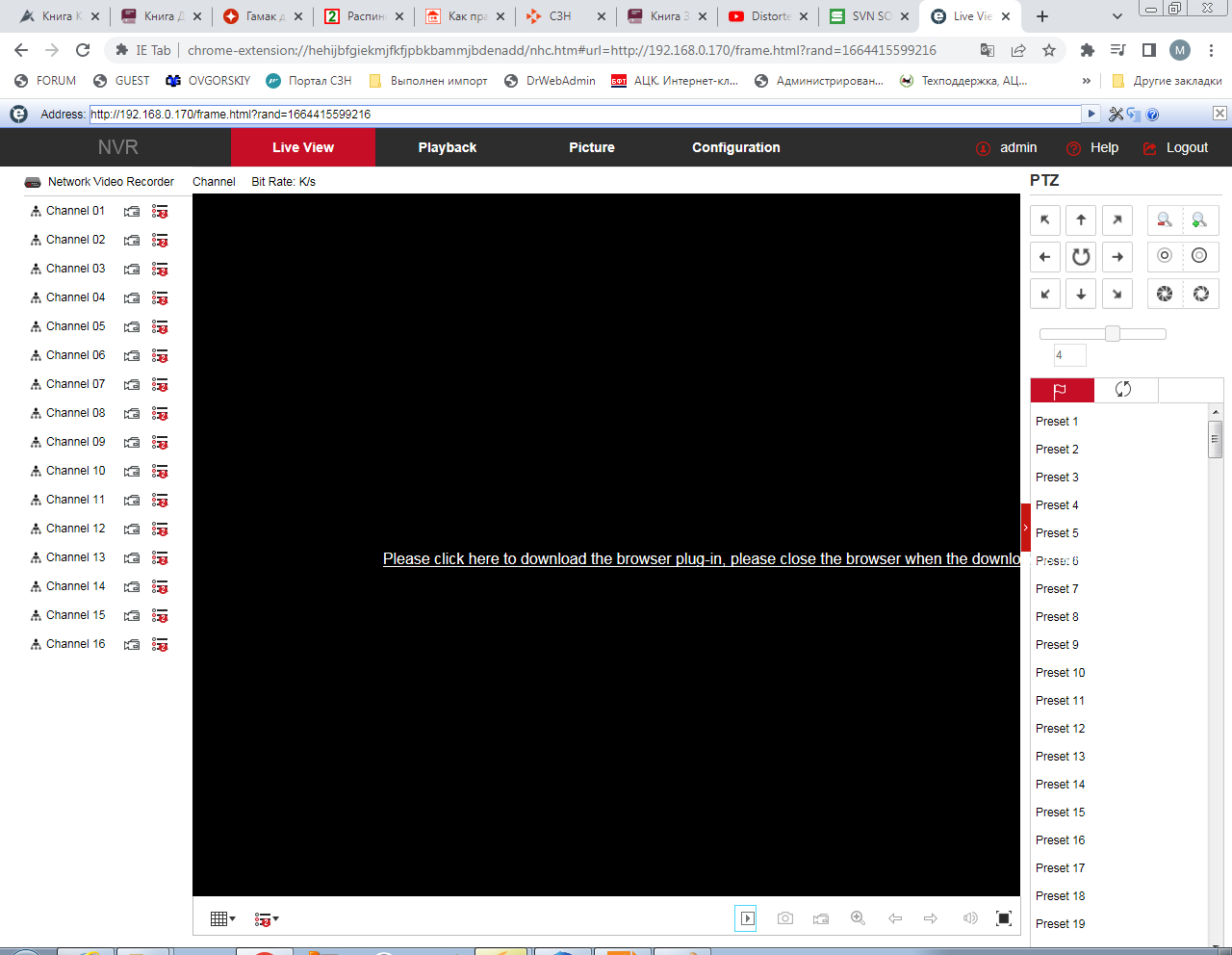The image size is (1232, 955).
Task: Click the IE Tab address field
Action: click(585, 114)
